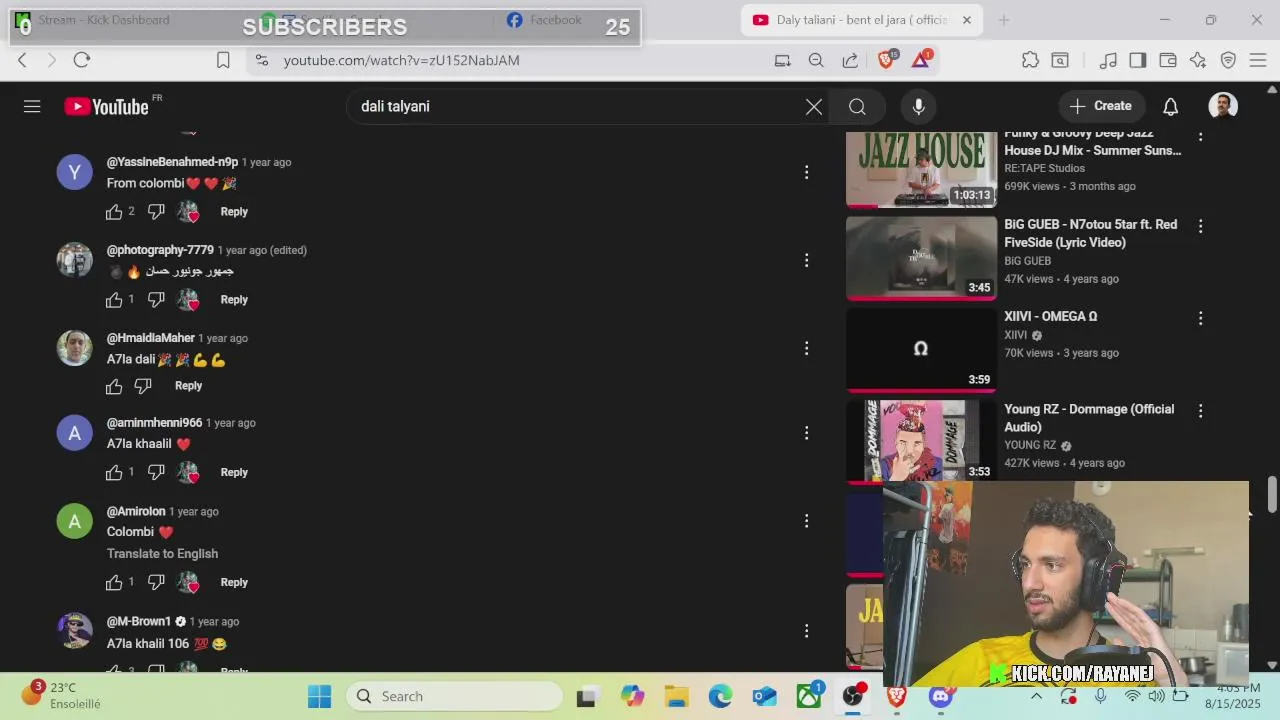Go back with the browser back arrow
The width and height of the screenshot is (1280, 720).
point(22,60)
